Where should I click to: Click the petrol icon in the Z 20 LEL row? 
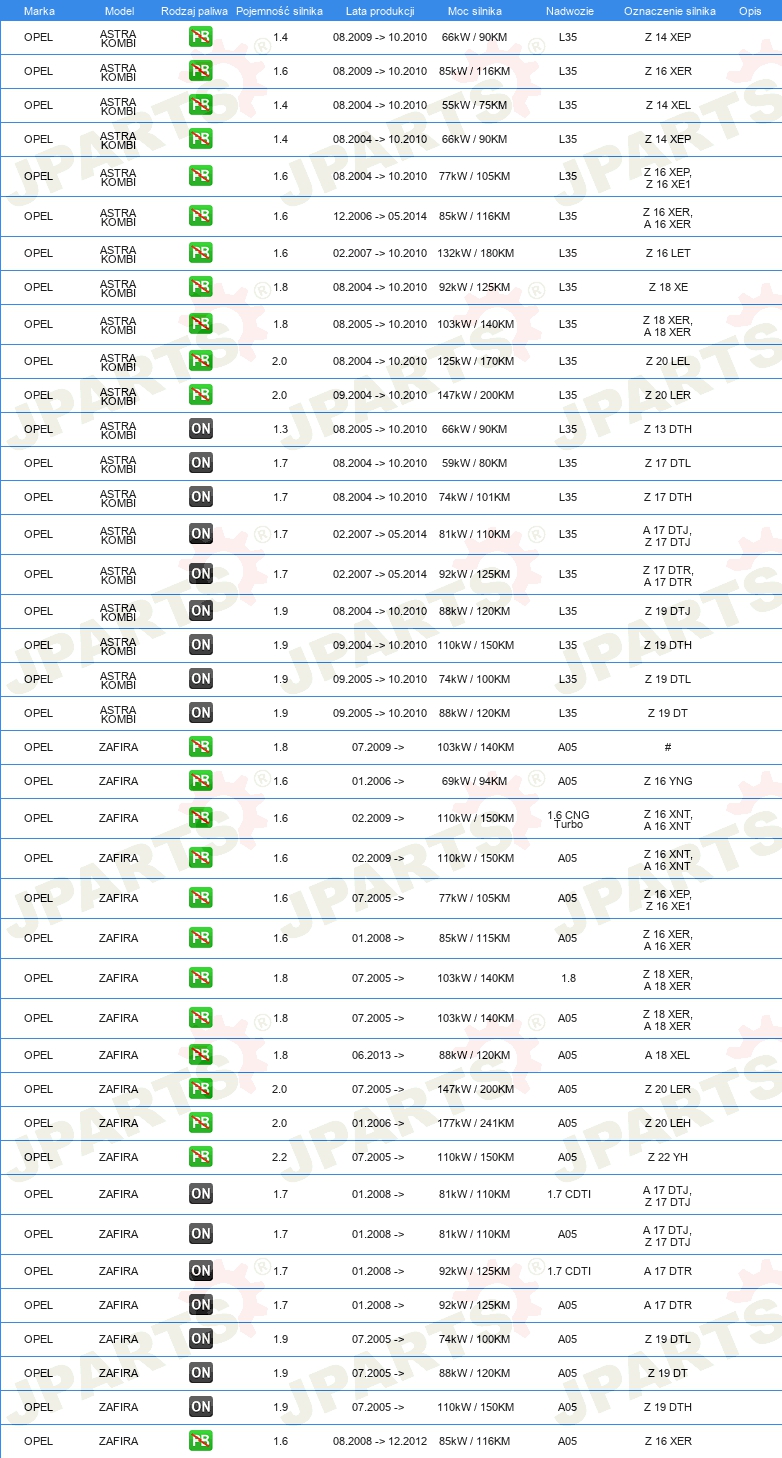[201, 361]
